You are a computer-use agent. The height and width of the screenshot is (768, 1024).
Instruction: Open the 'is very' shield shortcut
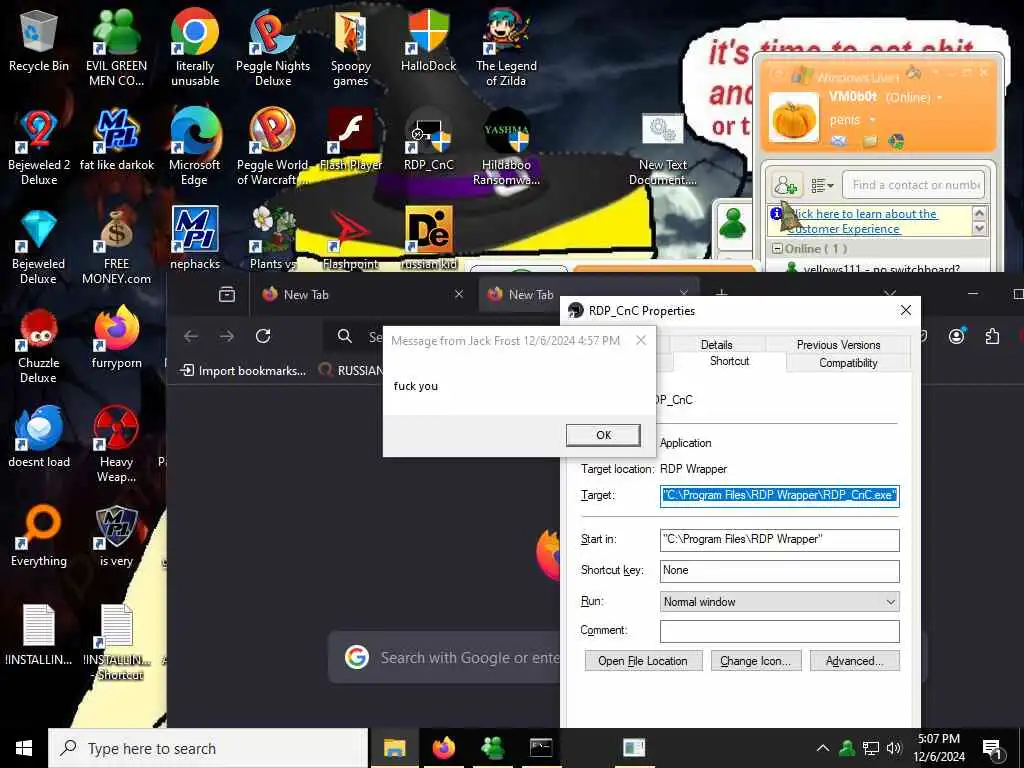[x=116, y=536]
